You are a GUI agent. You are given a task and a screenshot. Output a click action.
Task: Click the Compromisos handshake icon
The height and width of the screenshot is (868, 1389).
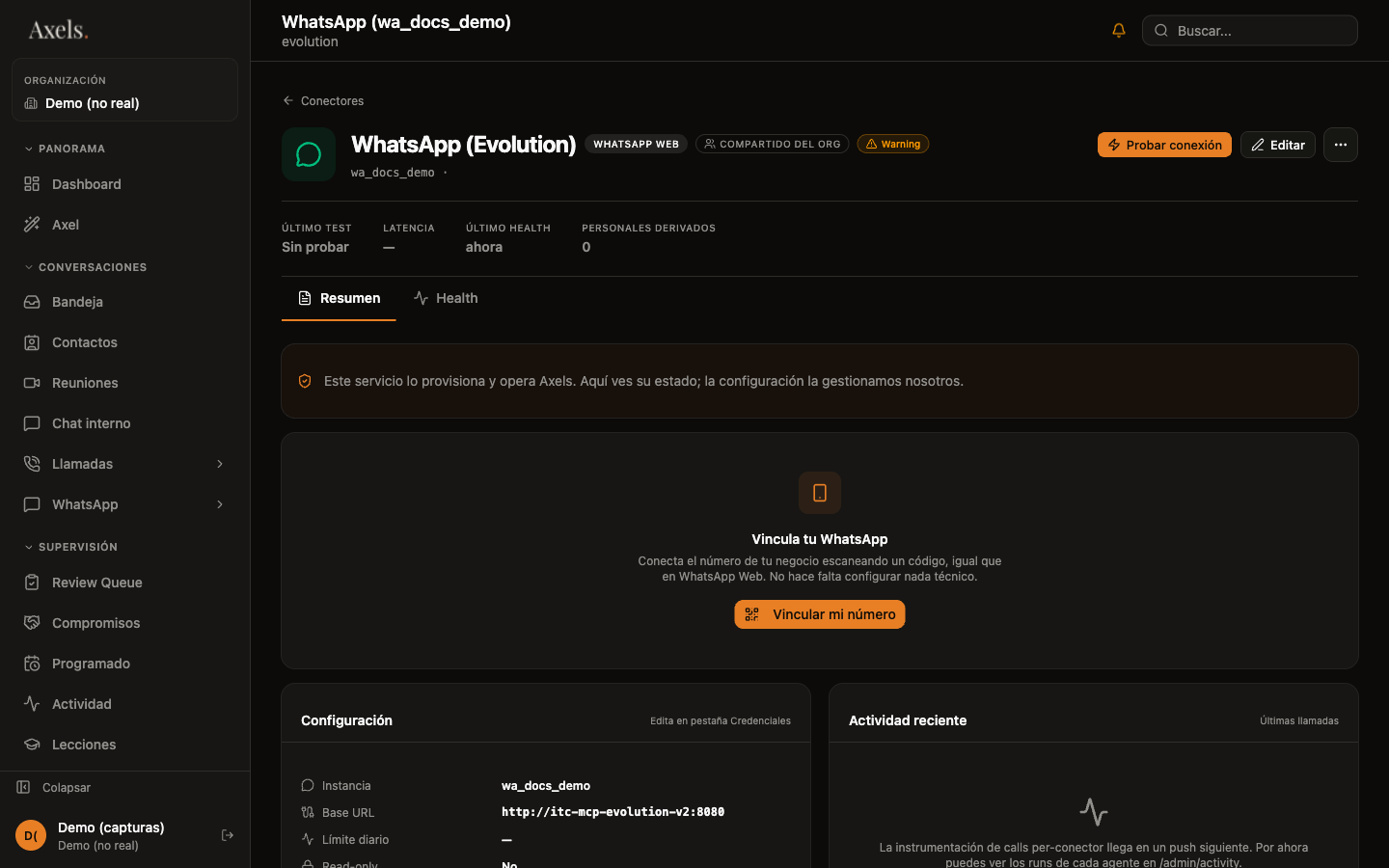pyautogui.click(x=32, y=623)
